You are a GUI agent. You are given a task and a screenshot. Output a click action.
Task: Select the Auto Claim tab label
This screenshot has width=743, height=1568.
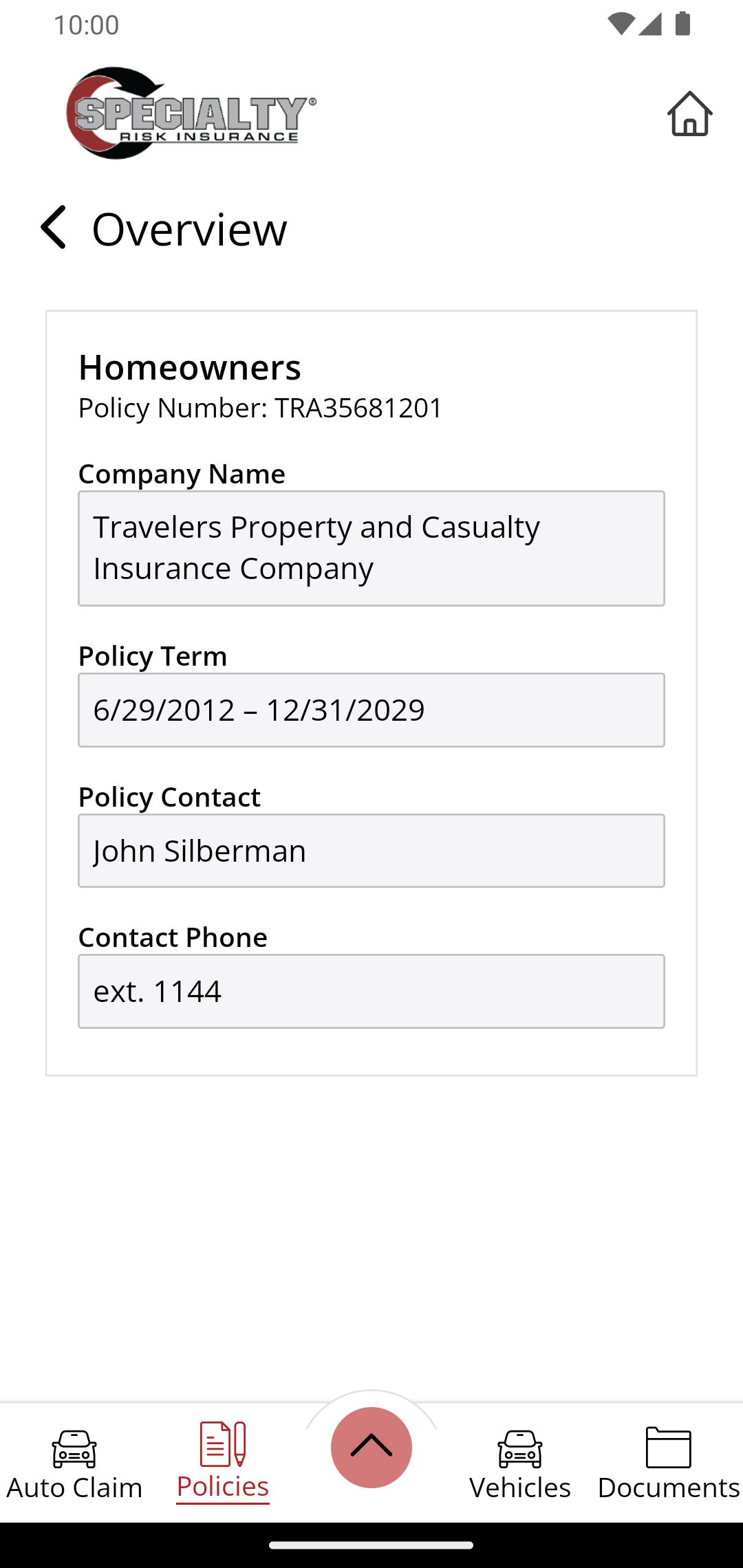pyautogui.click(x=74, y=1488)
